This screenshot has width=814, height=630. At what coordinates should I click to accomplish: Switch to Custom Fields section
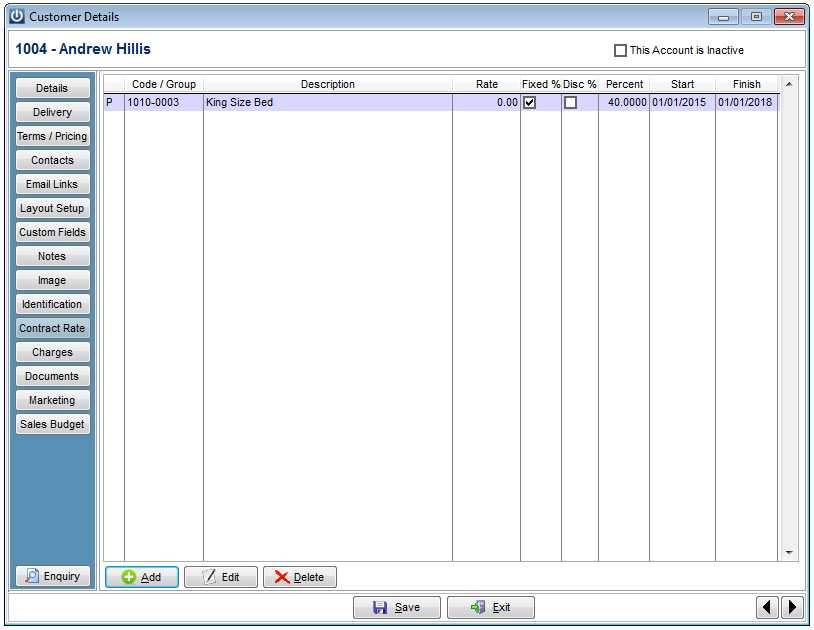coord(52,232)
